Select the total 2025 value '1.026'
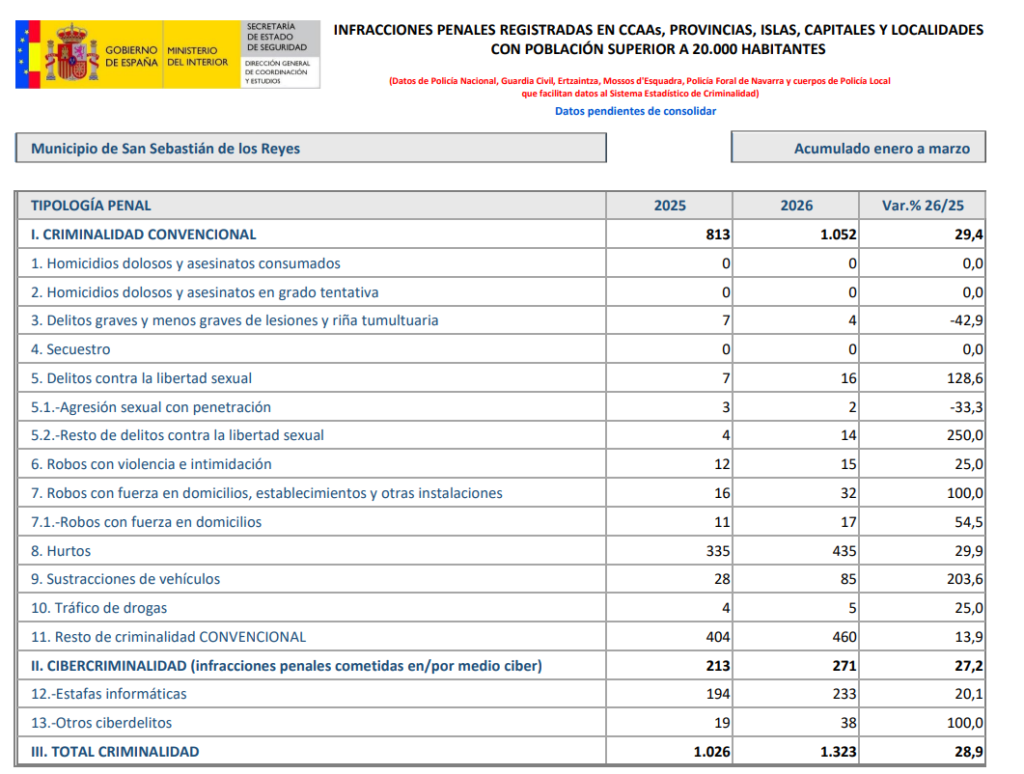The height and width of the screenshot is (774, 1024). 712,752
